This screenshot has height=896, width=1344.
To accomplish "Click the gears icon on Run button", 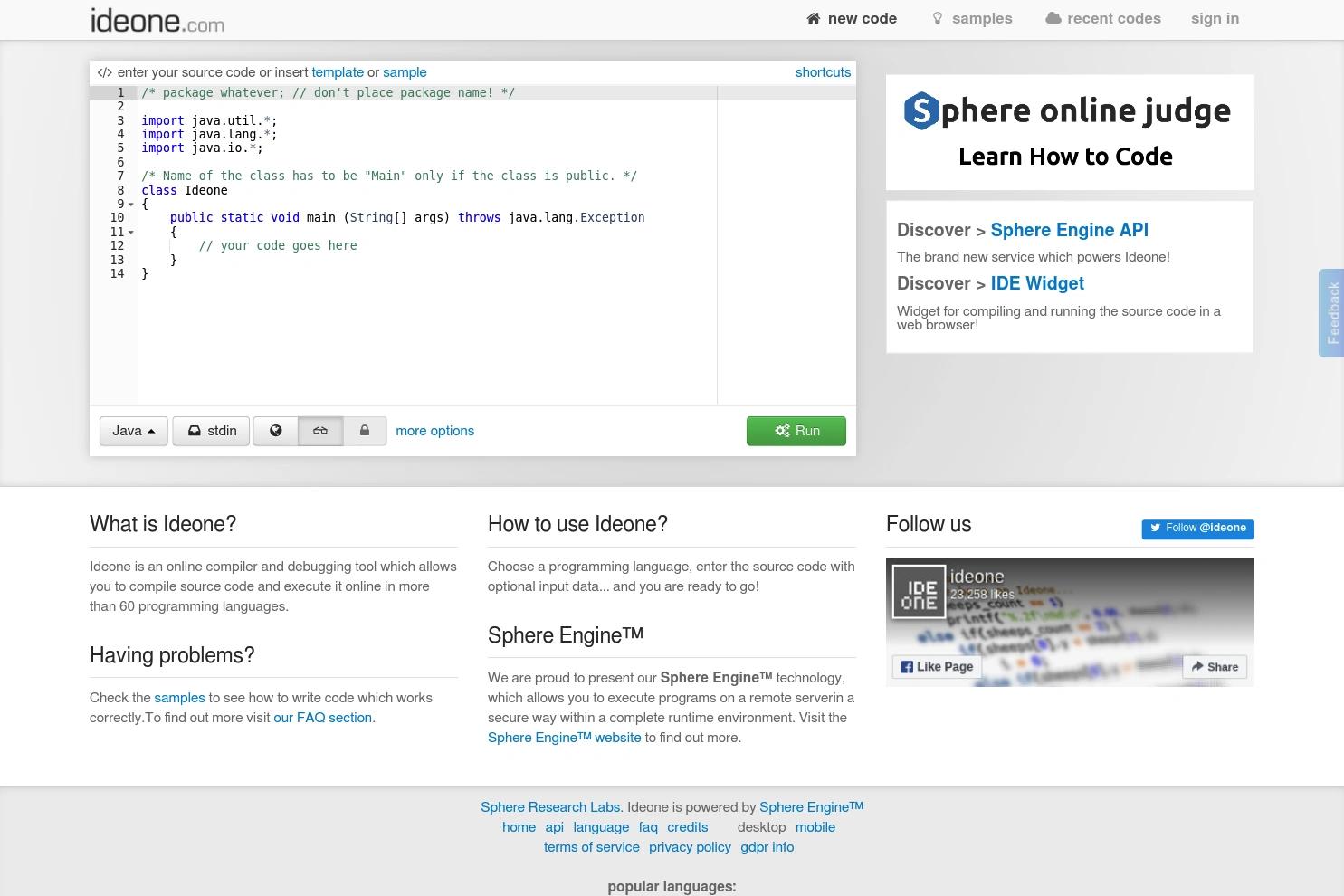I will (x=783, y=431).
